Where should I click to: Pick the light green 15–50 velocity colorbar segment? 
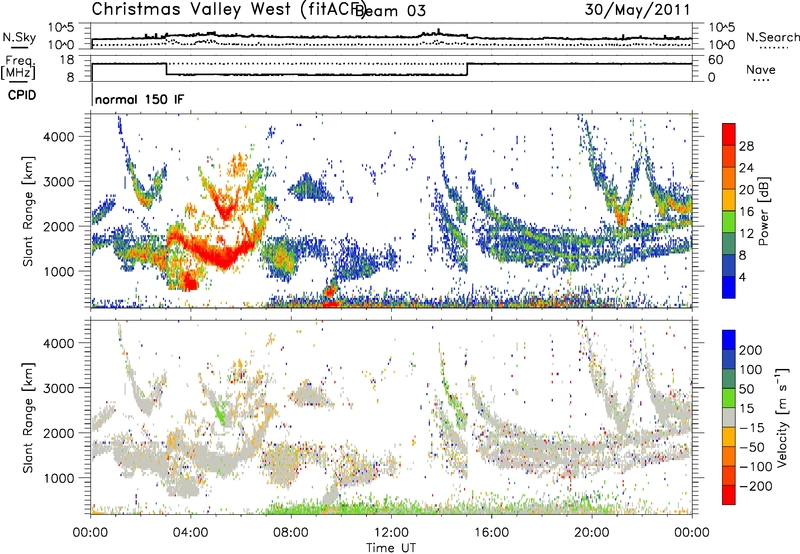(729, 398)
